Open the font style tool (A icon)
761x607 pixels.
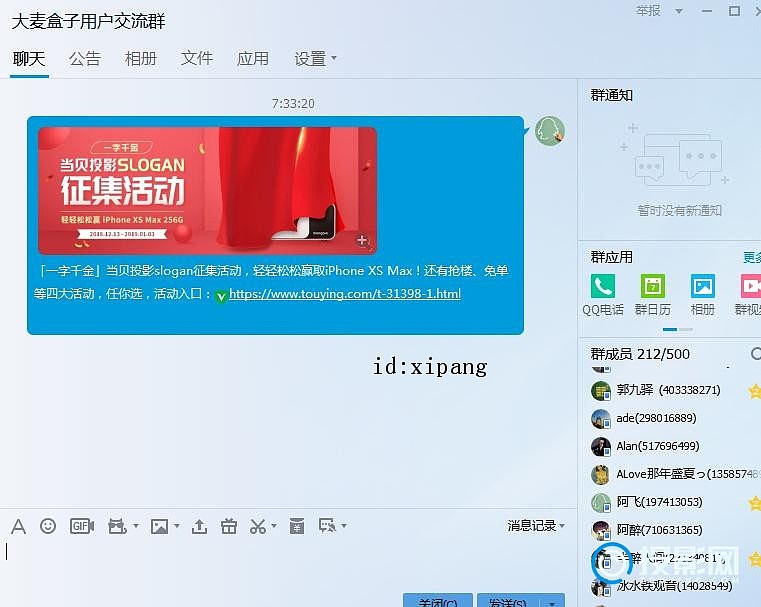(x=18, y=526)
